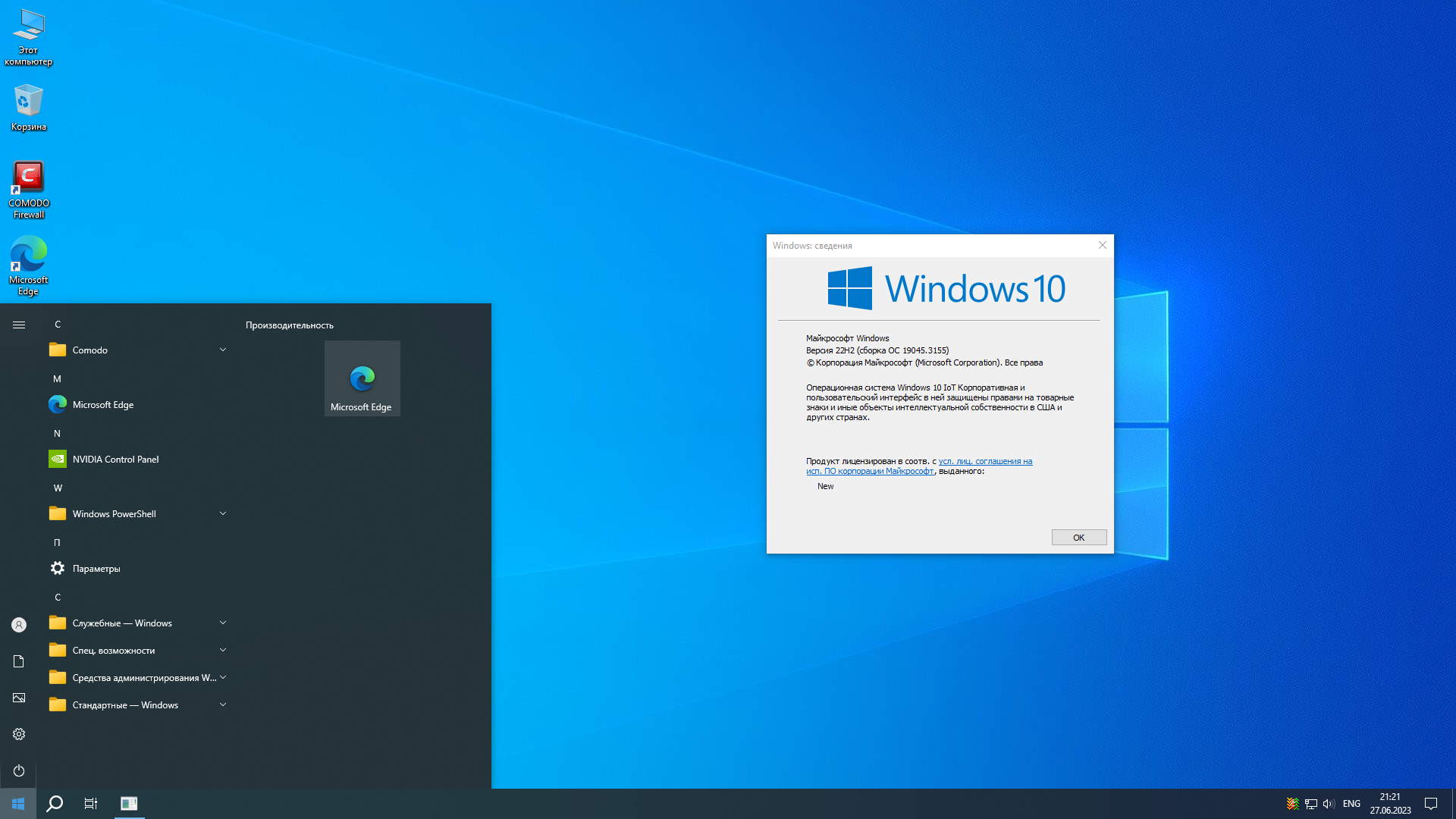Image resolution: width=1456 pixels, height=819 pixels.
Task: Open the notification center icon on taskbar
Action: [1431, 804]
